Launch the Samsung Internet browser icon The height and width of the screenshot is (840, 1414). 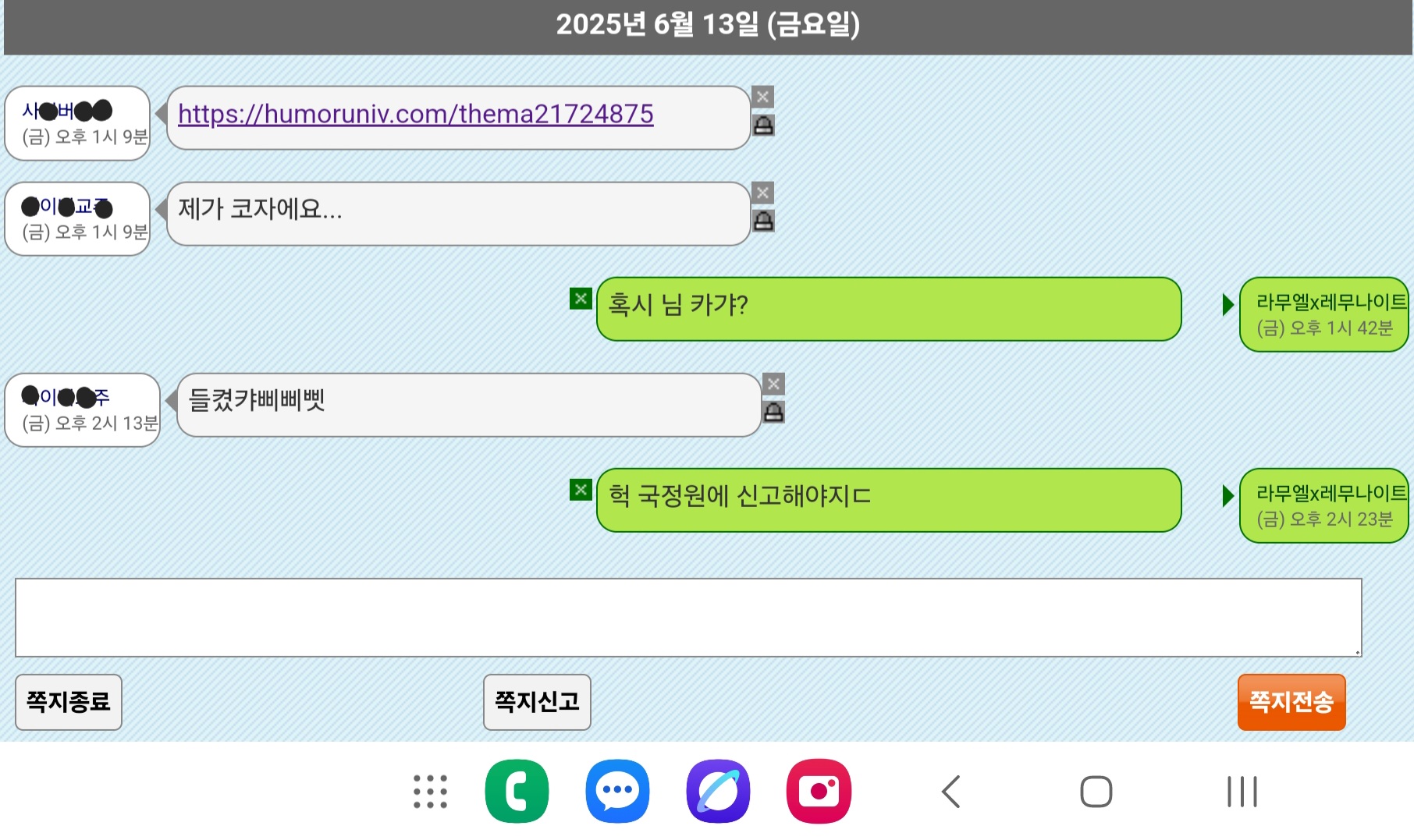718,792
